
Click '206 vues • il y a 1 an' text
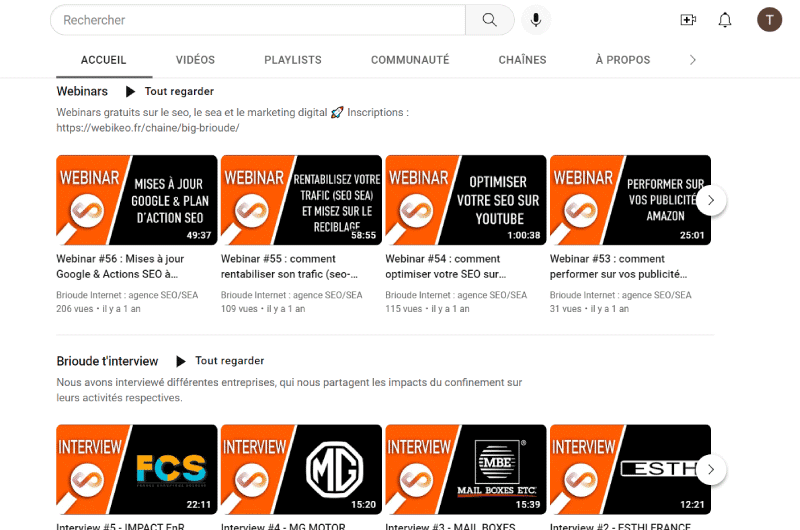point(98,309)
